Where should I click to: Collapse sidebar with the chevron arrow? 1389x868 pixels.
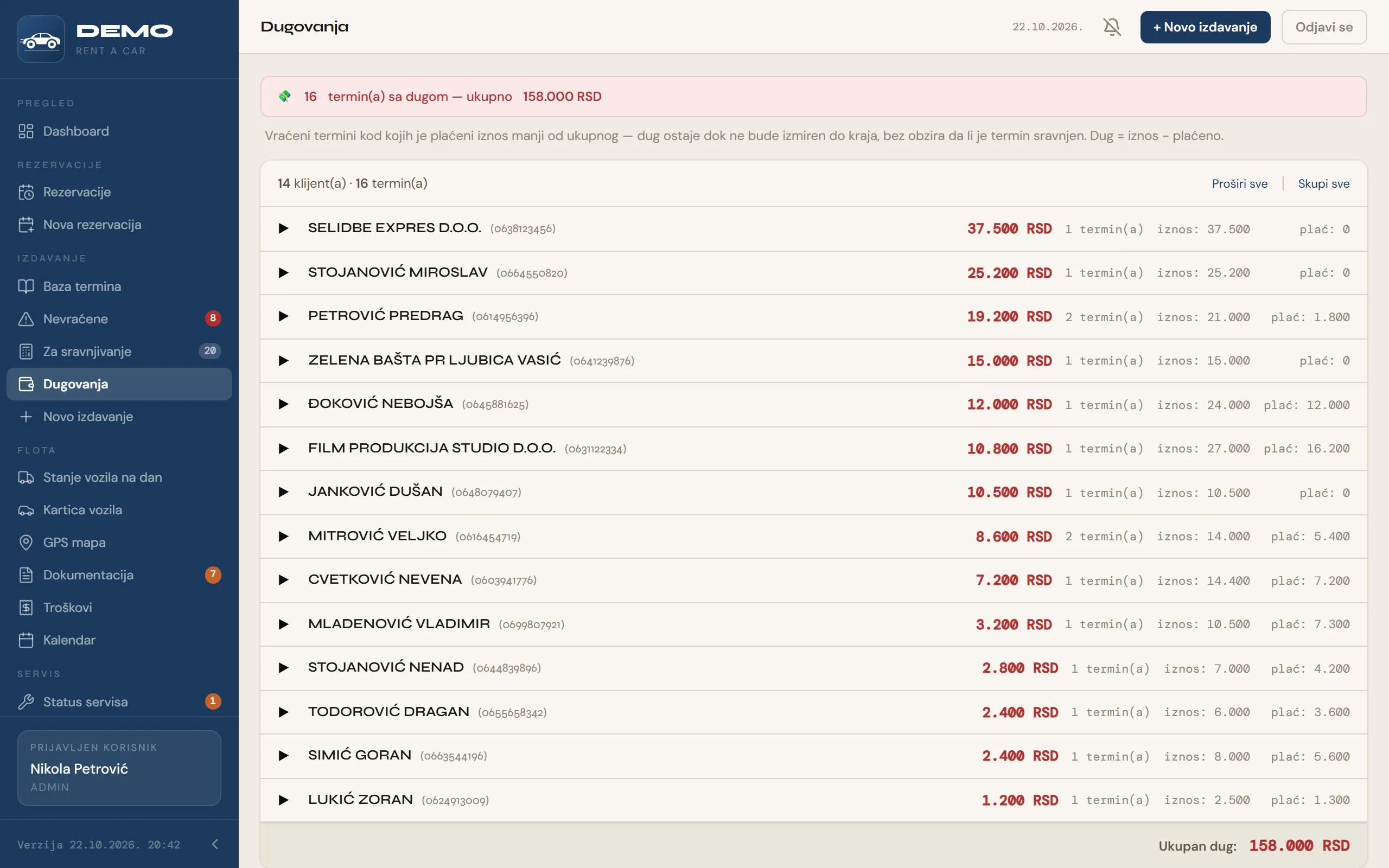[x=215, y=844]
